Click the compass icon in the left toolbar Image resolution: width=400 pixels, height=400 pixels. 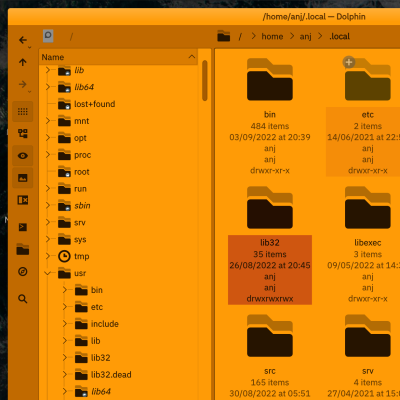coord(23,272)
